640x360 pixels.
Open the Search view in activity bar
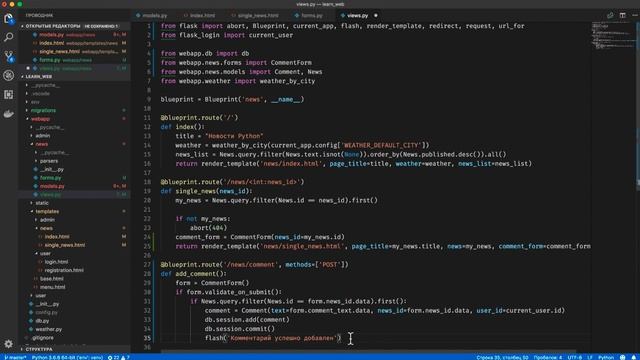9,37
